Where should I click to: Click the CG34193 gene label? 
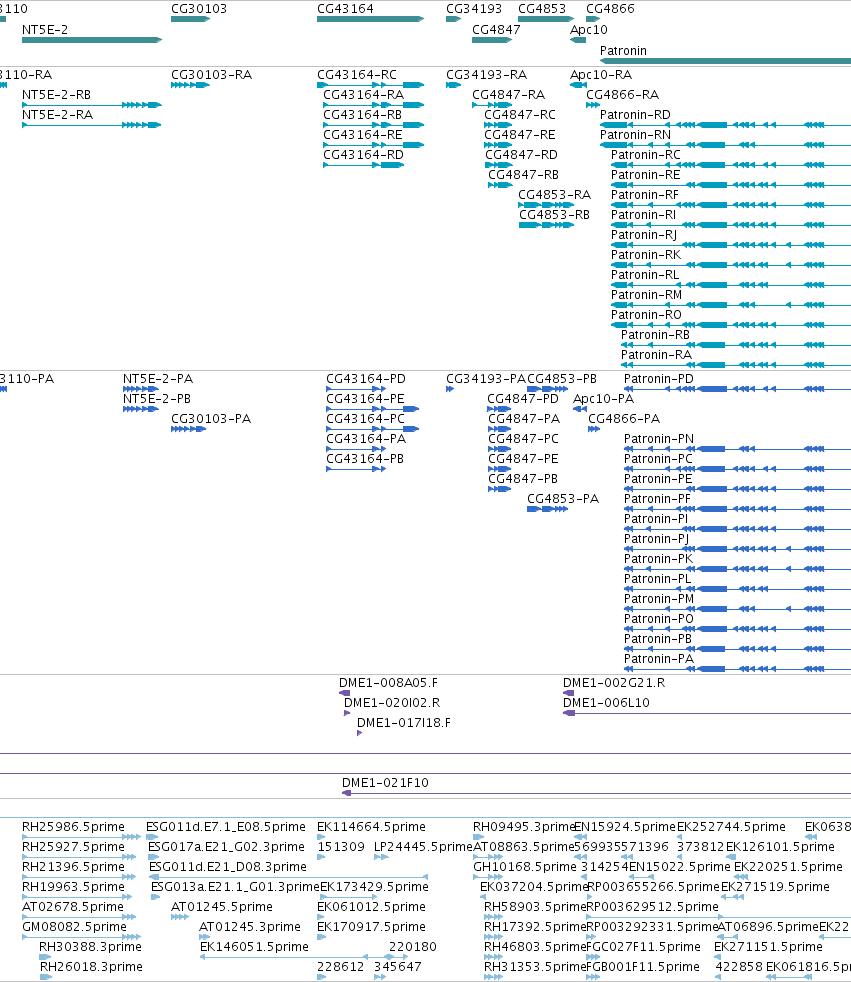pos(474,9)
